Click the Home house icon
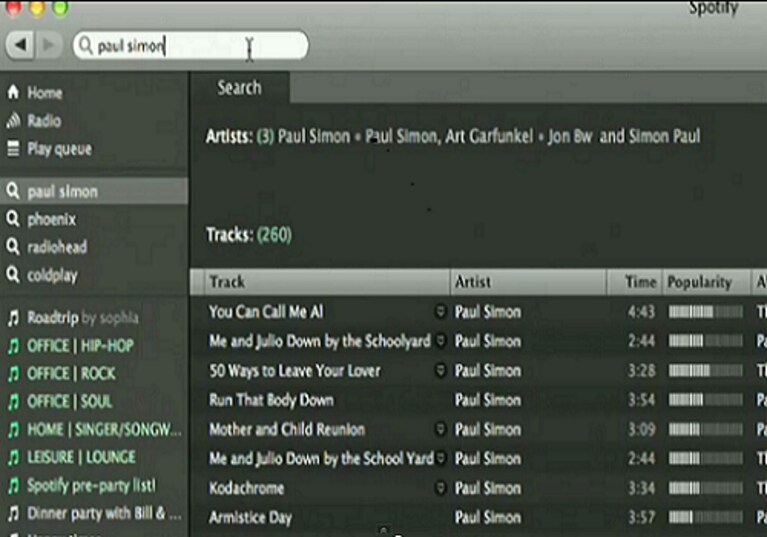The height and width of the screenshot is (537, 767). (x=13, y=91)
